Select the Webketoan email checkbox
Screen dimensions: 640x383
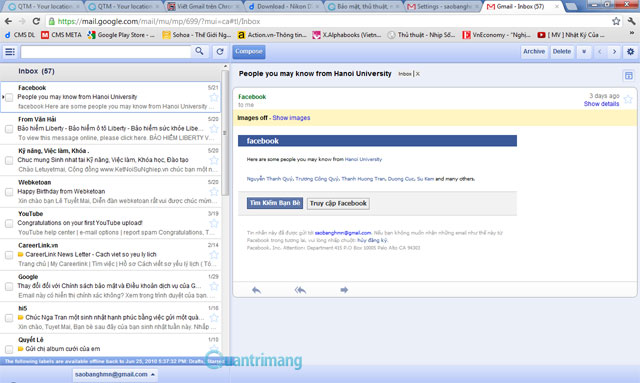tap(9, 192)
